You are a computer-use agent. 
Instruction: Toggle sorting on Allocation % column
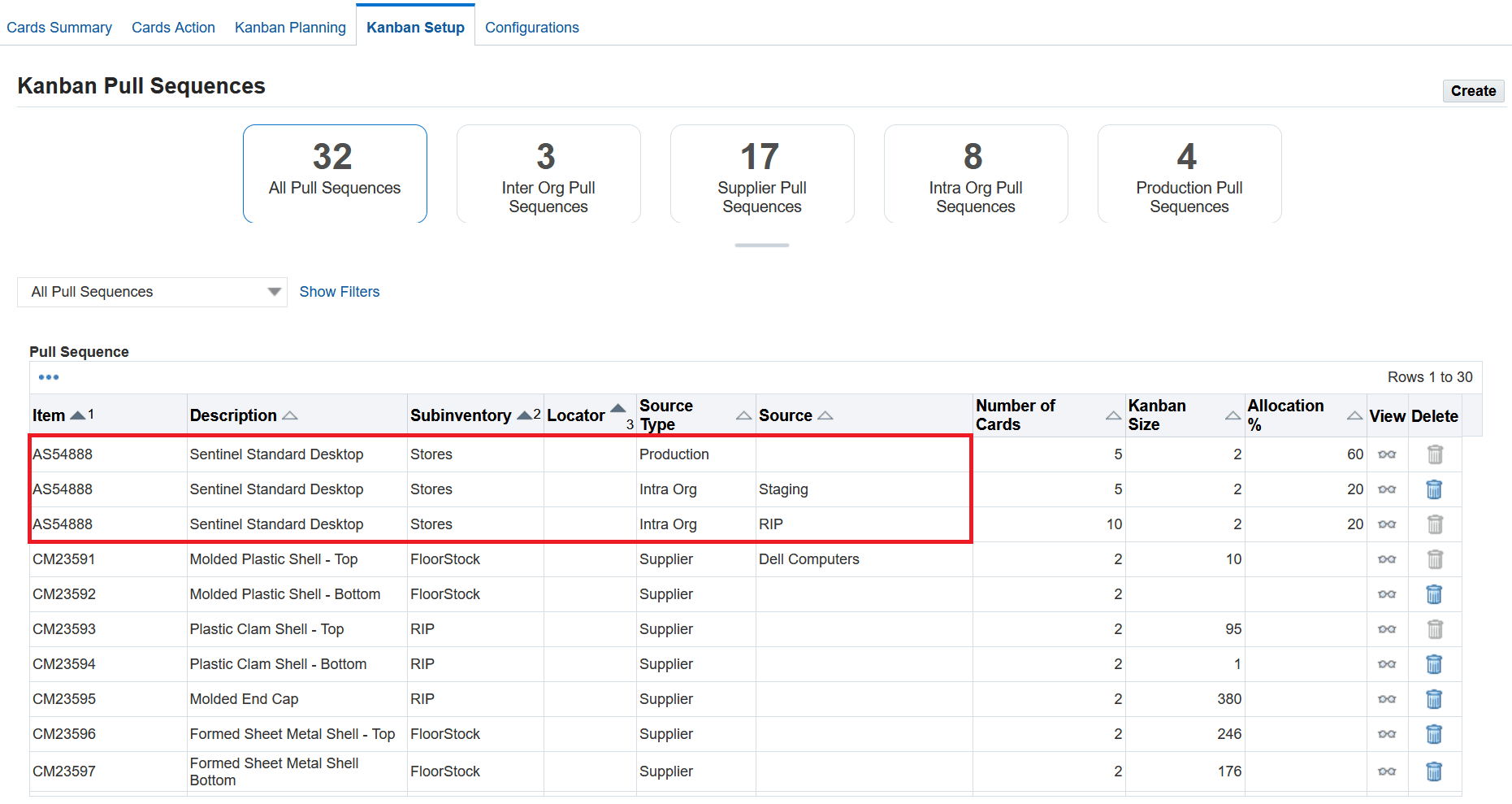(x=1354, y=415)
